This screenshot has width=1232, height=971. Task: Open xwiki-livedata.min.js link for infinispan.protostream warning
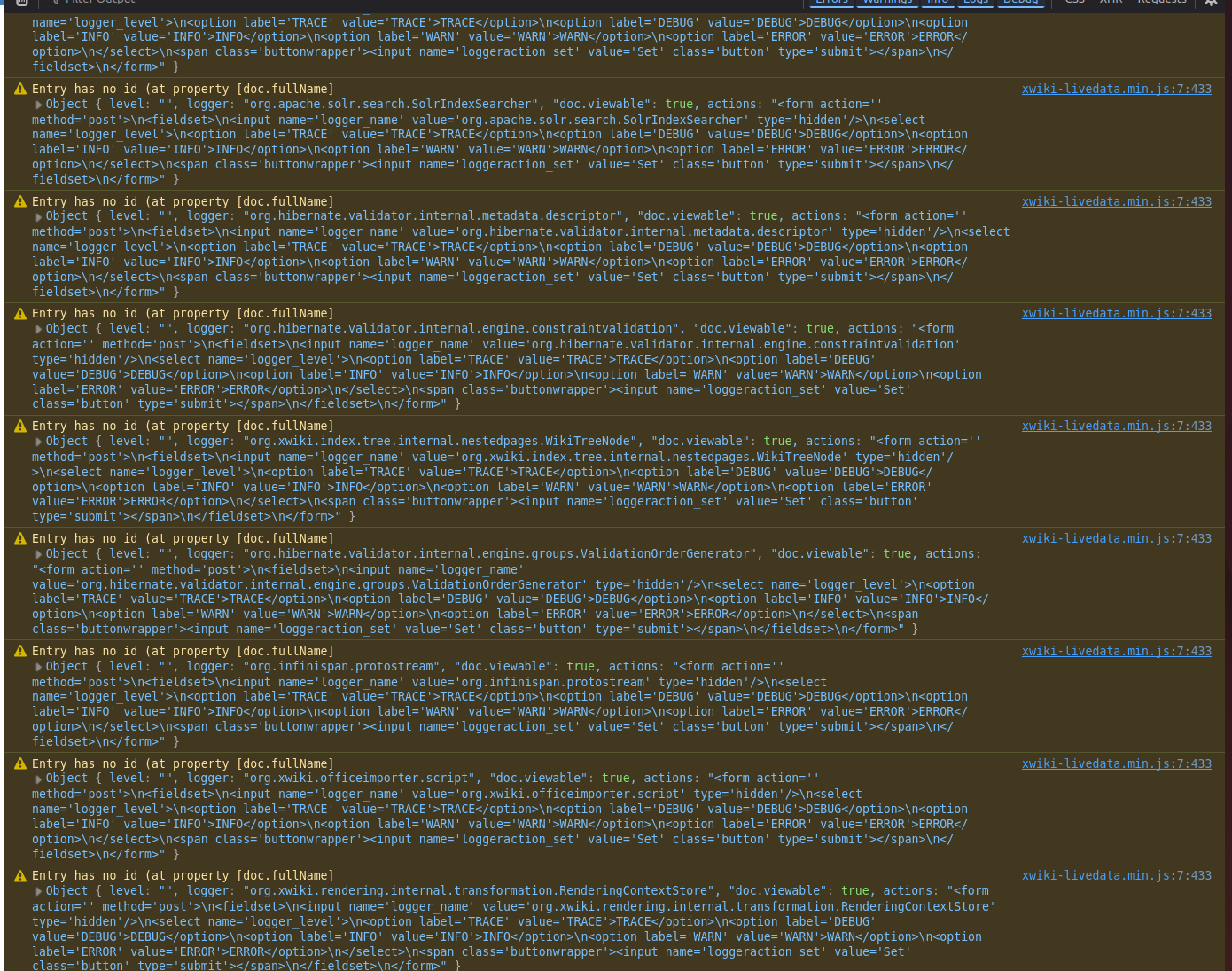(x=1116, y=651)
